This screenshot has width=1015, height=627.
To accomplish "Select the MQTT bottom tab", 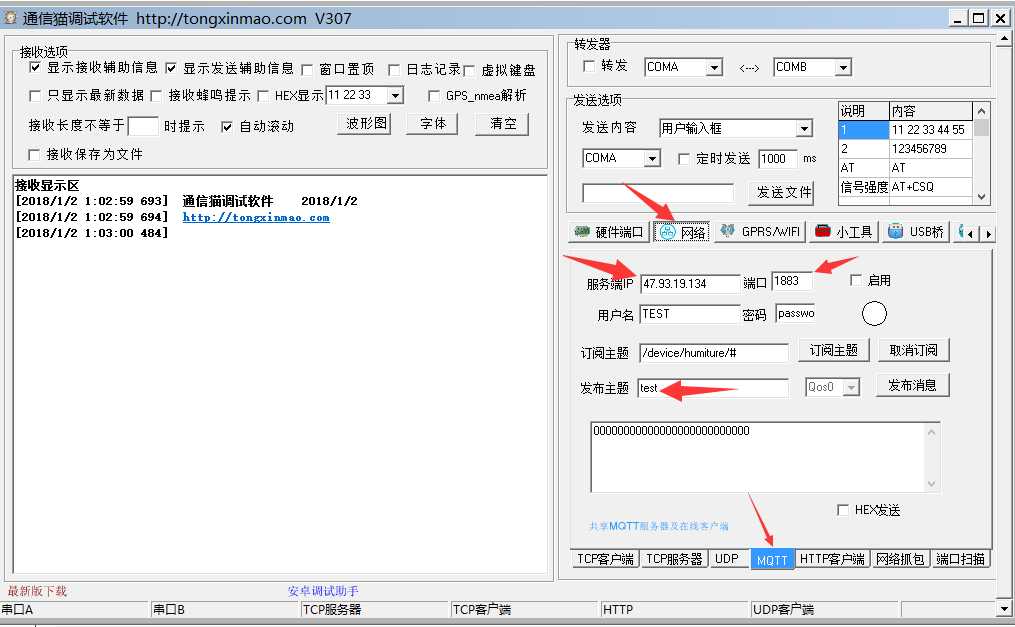I will pyautogui.click(x=772, y=560).
